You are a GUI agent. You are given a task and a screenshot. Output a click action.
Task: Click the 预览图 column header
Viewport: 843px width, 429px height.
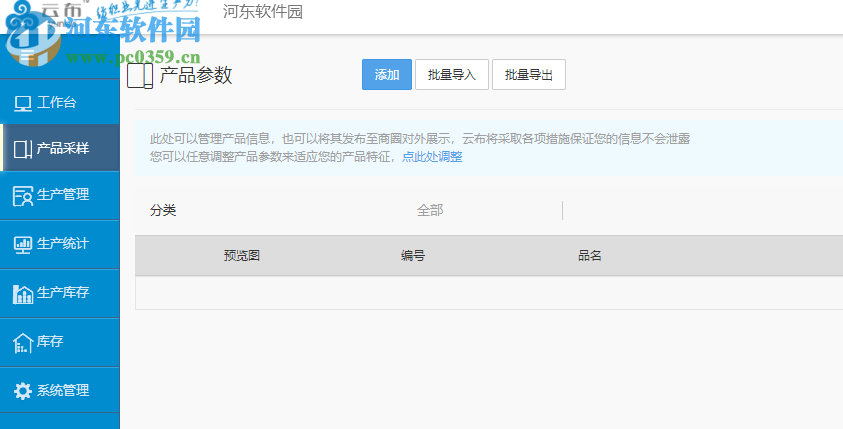(x=242, y=256)
